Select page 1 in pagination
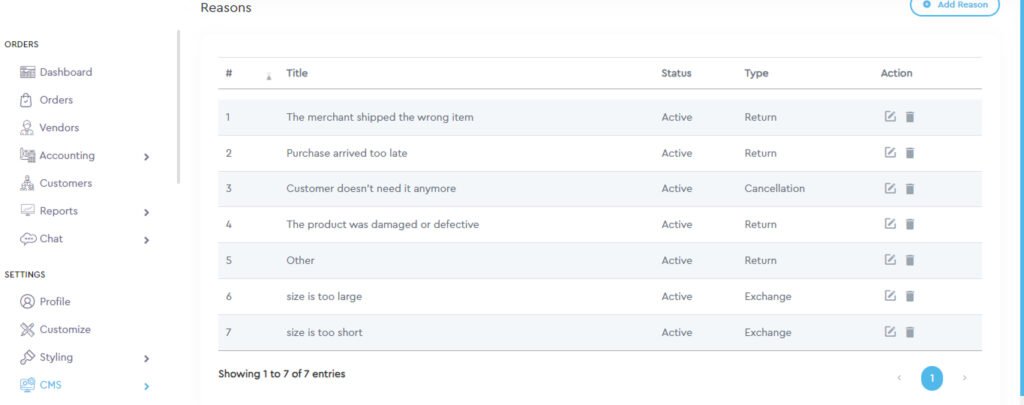1024x405 pixels. (931, 378)
